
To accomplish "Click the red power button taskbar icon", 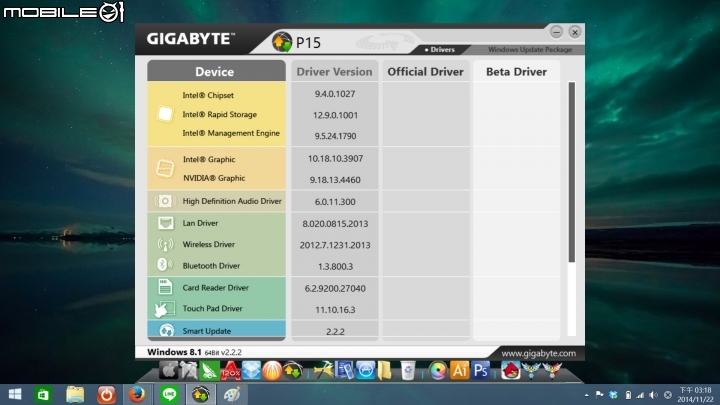I will coord(106,394).
